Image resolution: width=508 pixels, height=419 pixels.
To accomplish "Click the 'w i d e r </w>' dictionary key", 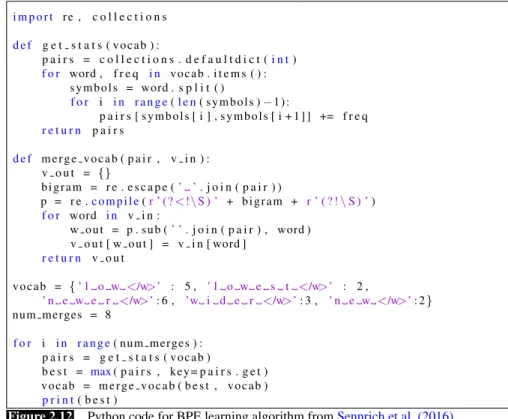I will (242, 301).
